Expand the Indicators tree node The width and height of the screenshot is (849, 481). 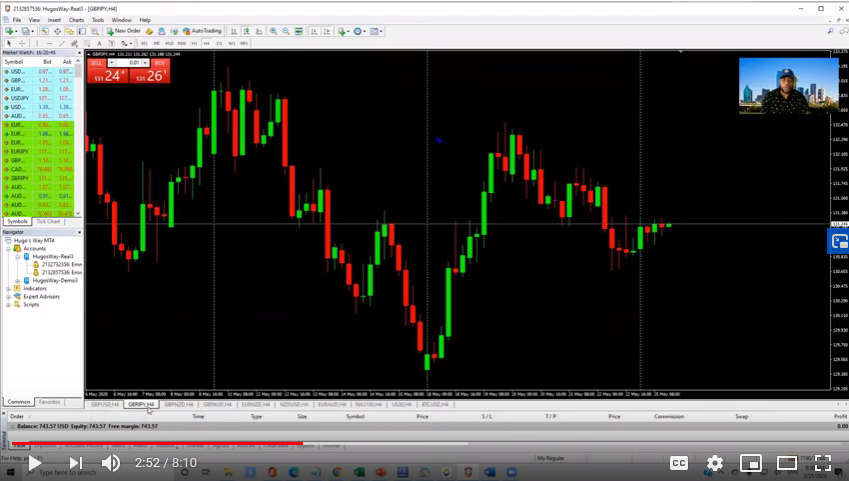pos(9,289)
